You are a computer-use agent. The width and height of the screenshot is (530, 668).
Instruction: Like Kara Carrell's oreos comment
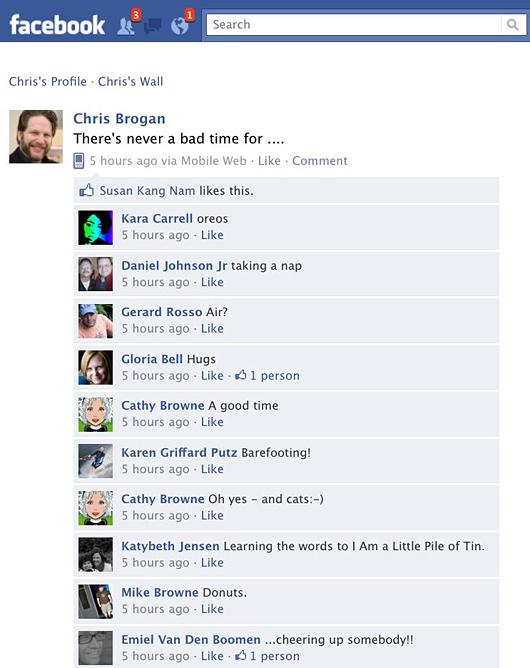point(212,235)
